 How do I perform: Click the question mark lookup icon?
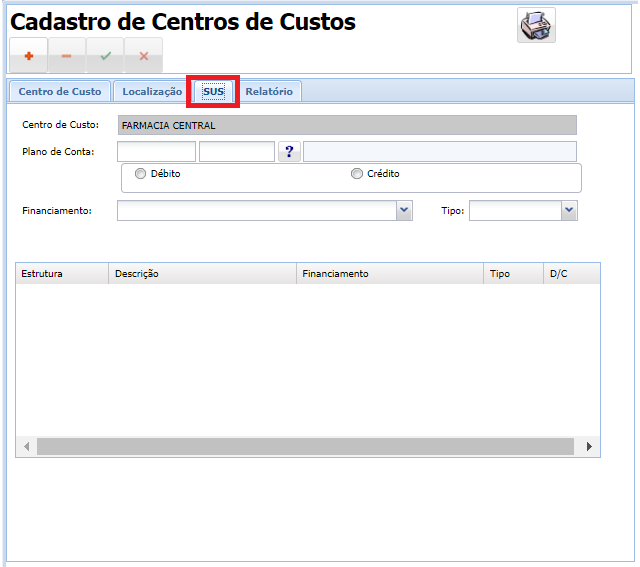(x=289, y=152)
